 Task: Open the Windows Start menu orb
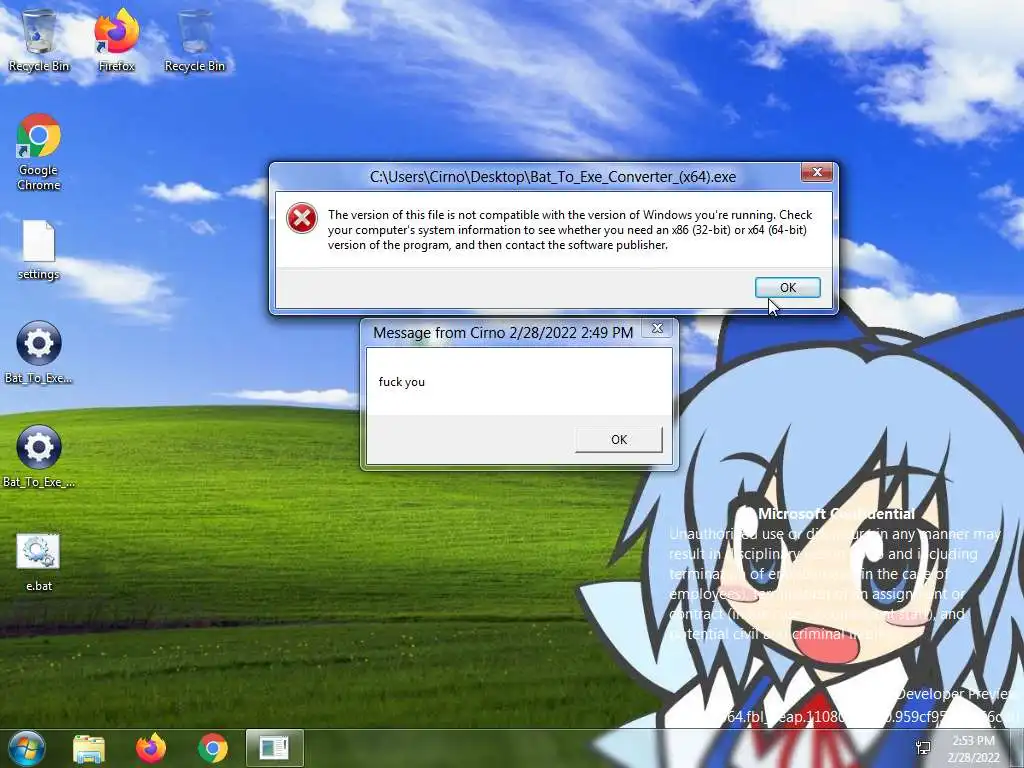26,749
